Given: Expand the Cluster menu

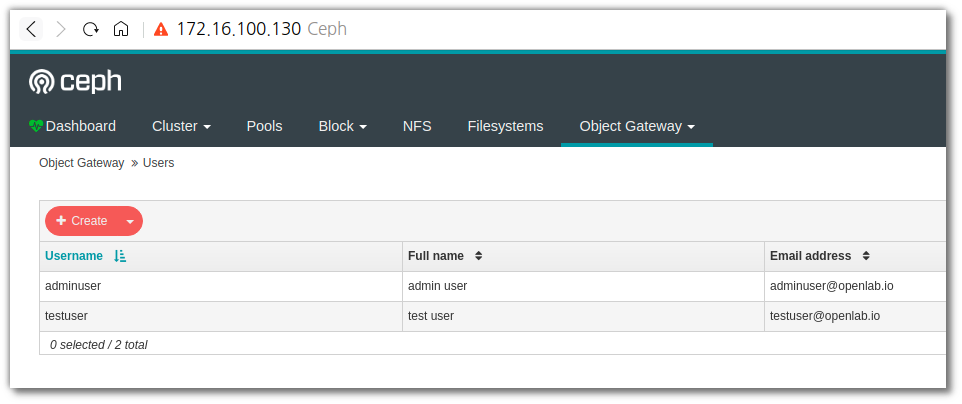Looking at the screenshot, I should [x=181, y=126].
